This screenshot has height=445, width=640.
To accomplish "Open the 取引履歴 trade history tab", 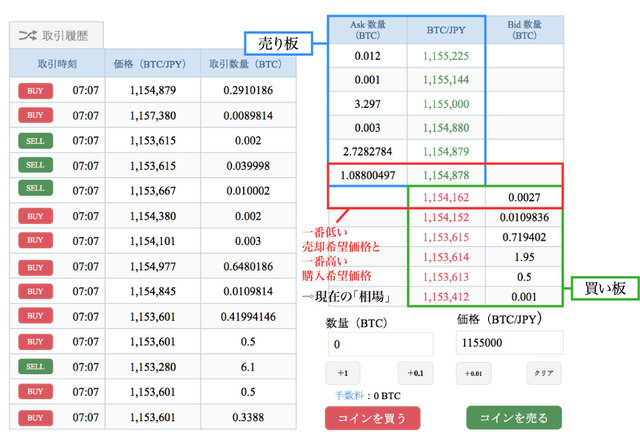I will [x=62, y=35].
